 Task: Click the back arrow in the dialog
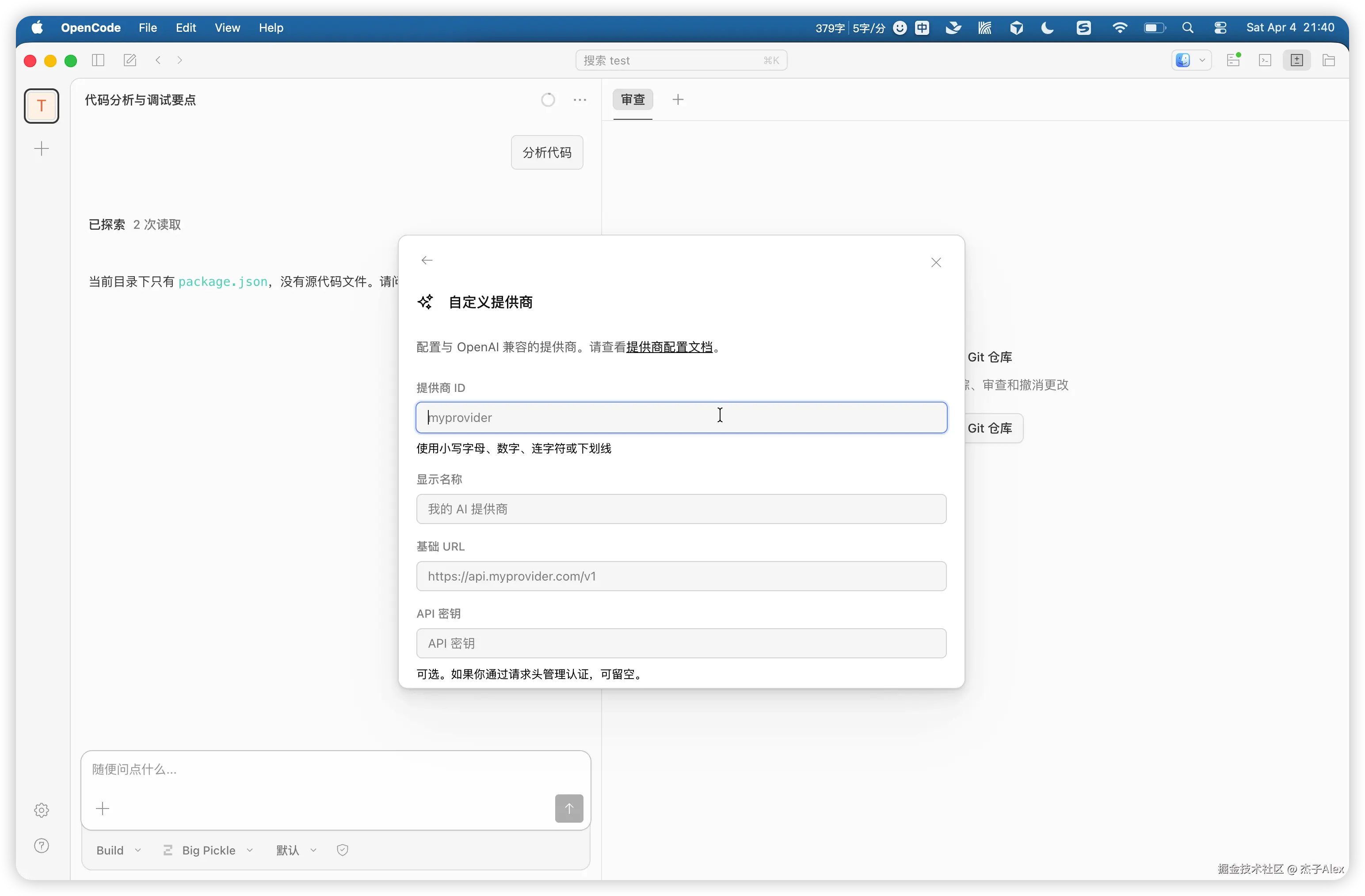[427, 260]
